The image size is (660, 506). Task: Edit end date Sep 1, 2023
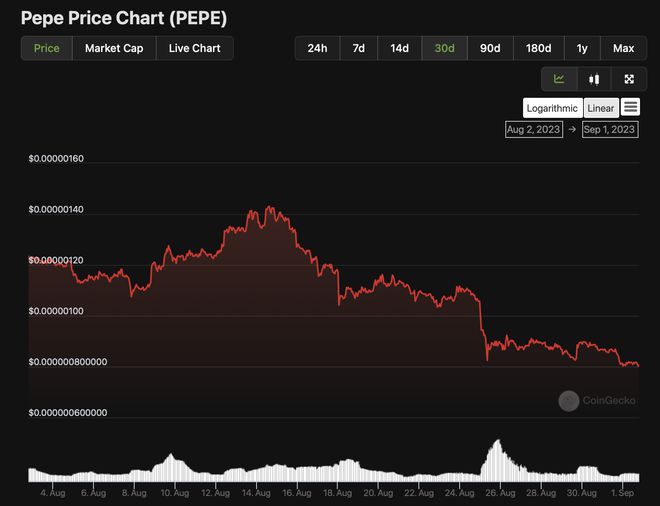coord(609,130)
